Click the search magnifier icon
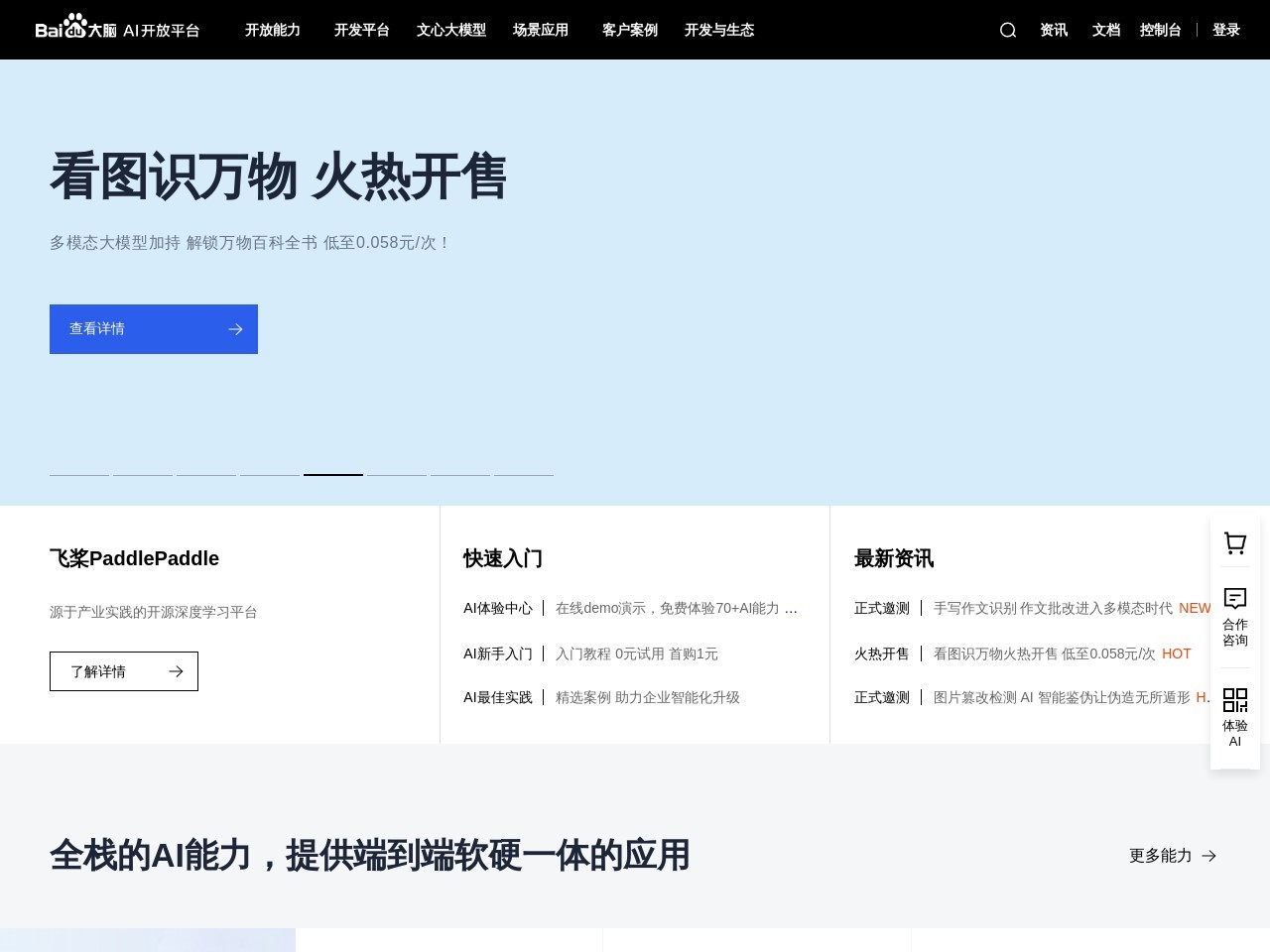1270x952 pixels. (1008, 30)
